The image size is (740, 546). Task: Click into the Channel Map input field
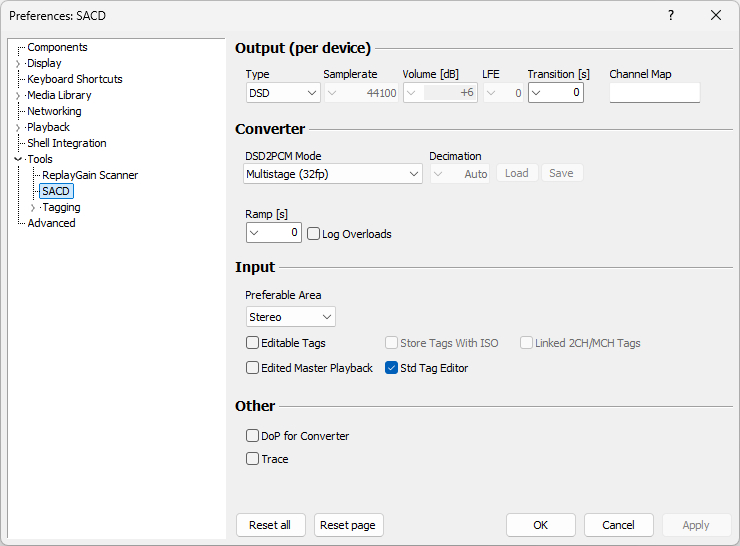(655, 92)
